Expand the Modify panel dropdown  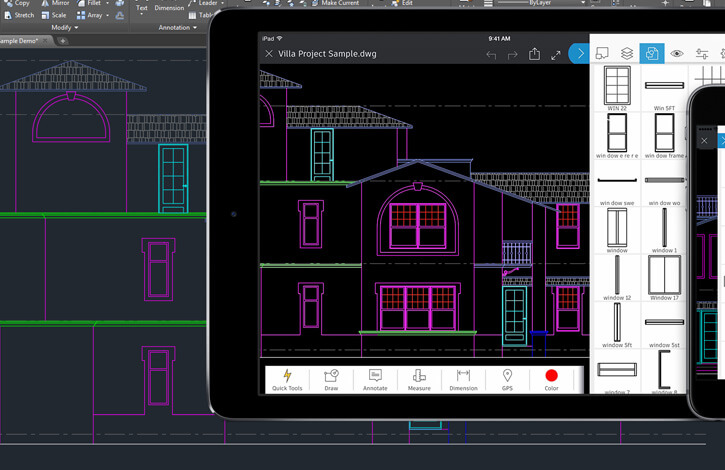pyautogui.click(x=65, y=28)
